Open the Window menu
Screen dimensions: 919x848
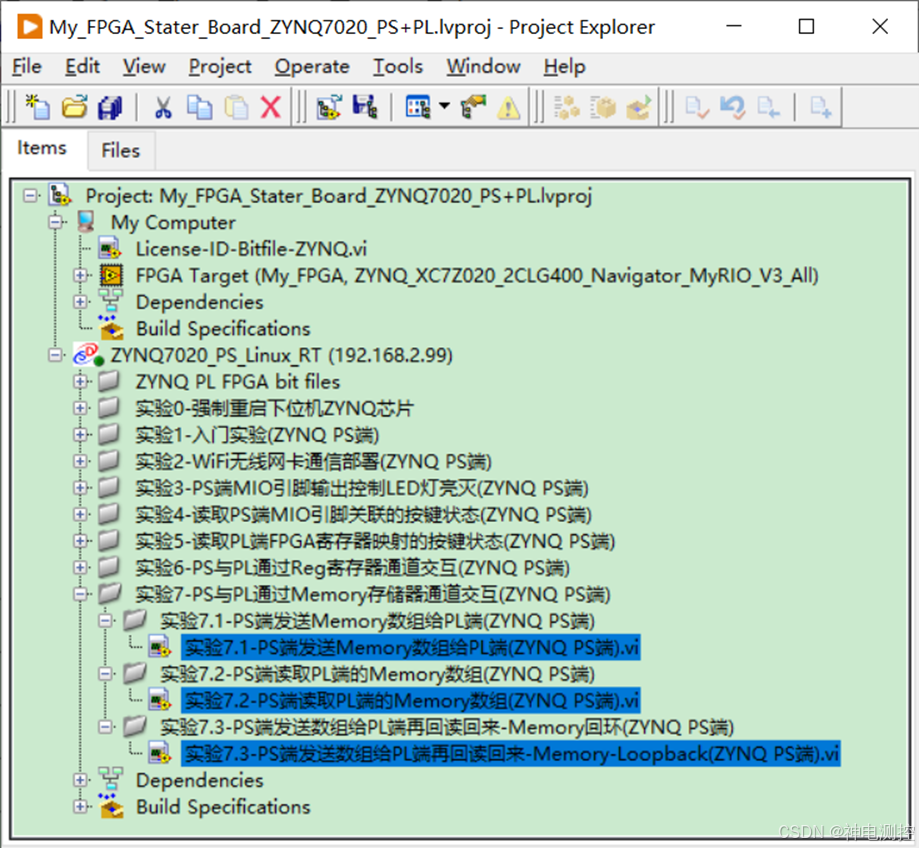[484, 66]
